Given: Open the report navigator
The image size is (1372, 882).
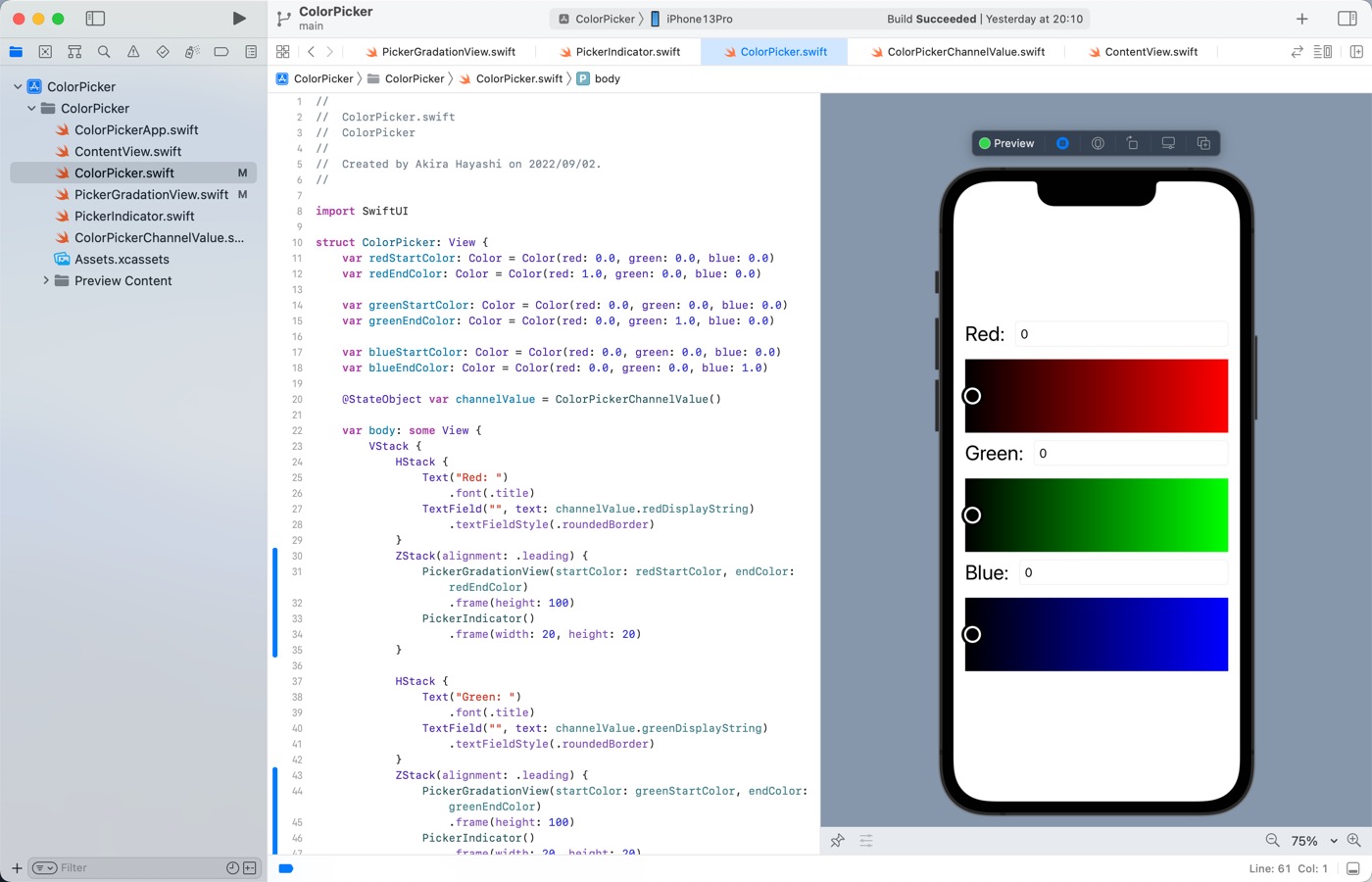Looking at the screenshot, I should pos(251,52).
